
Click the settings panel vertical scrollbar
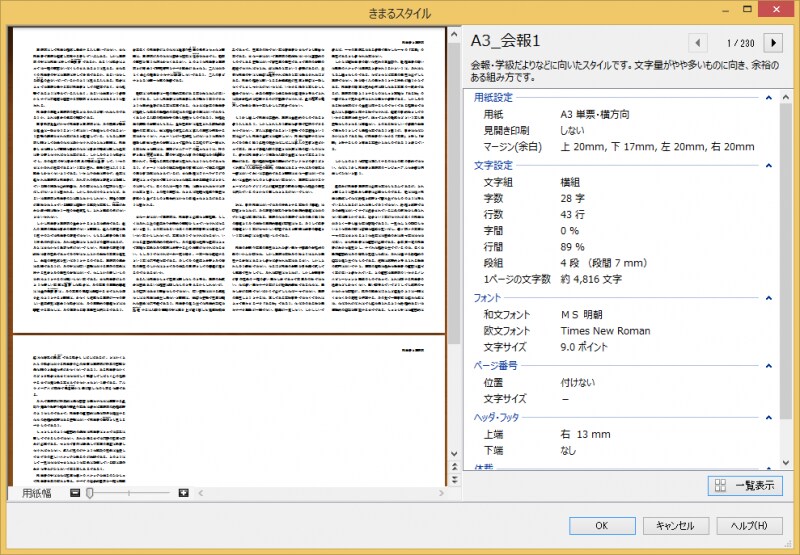pos(785,250)
